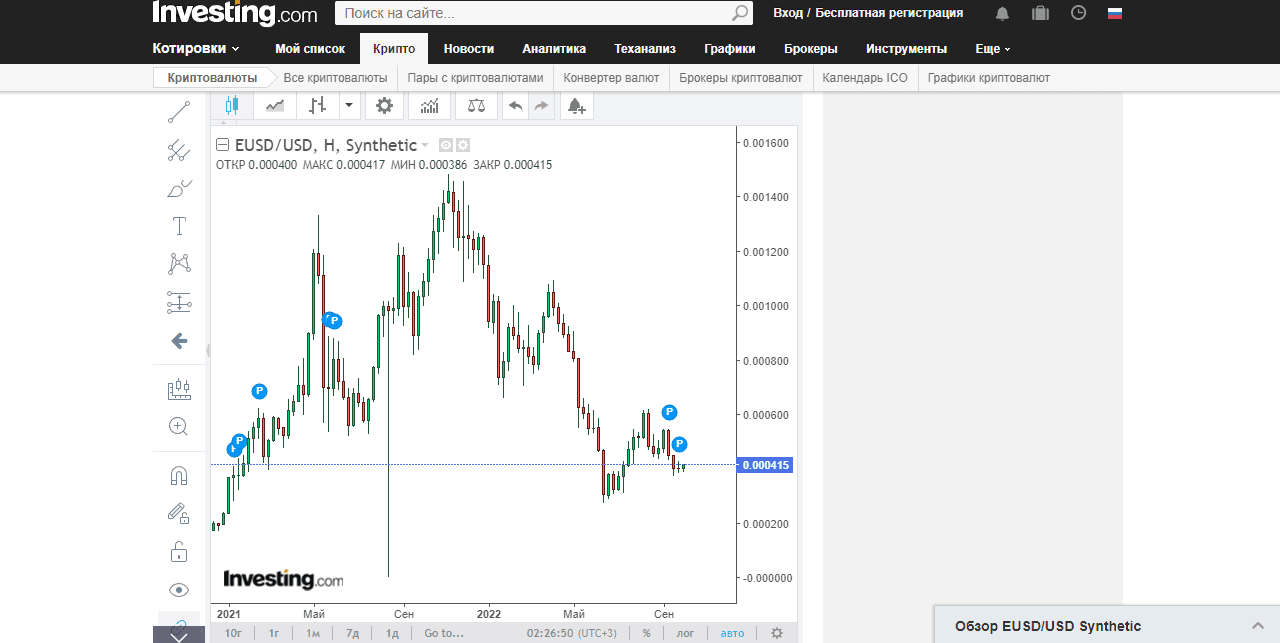Open chart settings gear in top toolbar
Image resolution: width=1280 pixels, height=643 pixels.
pos(384,105)
